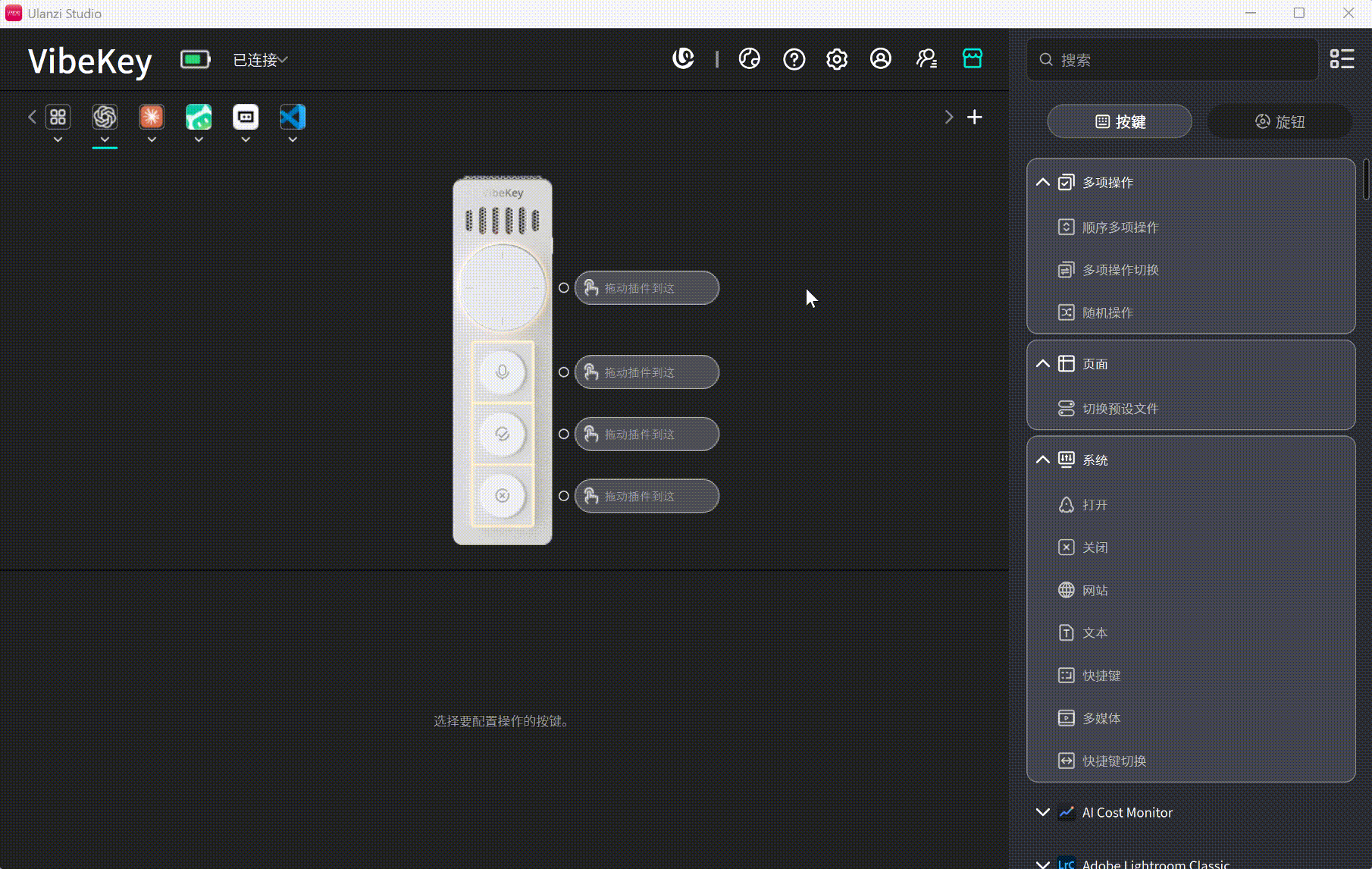Select the orange starburst Claude profile icon

click(152, 117)
